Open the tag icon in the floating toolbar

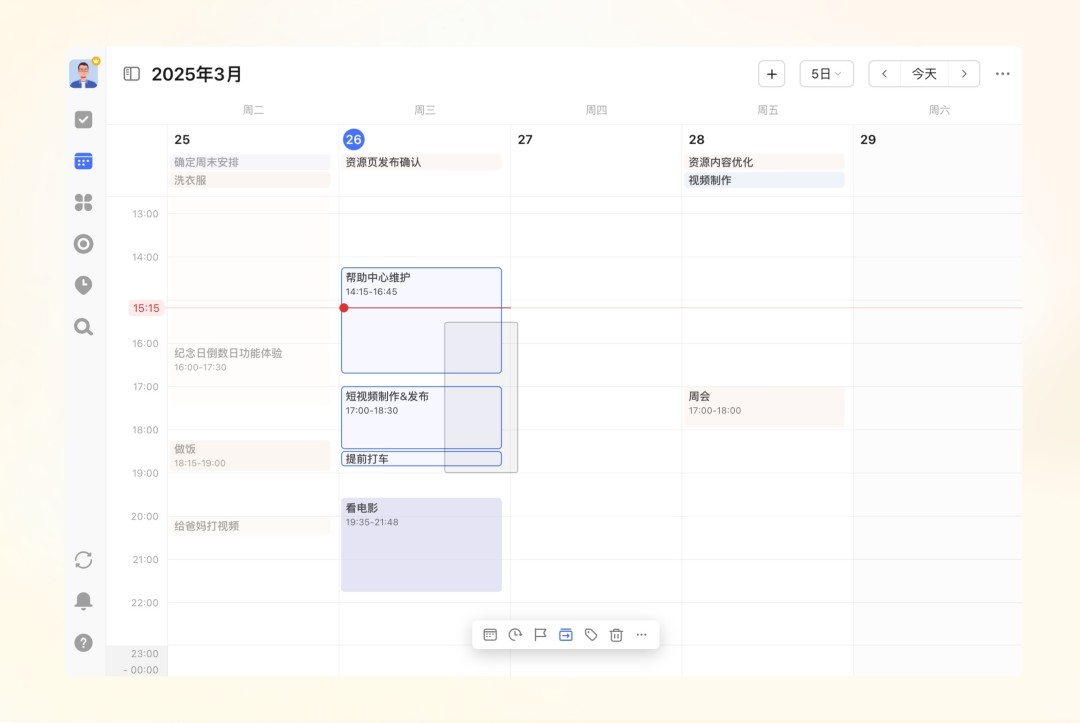point(590,634)
